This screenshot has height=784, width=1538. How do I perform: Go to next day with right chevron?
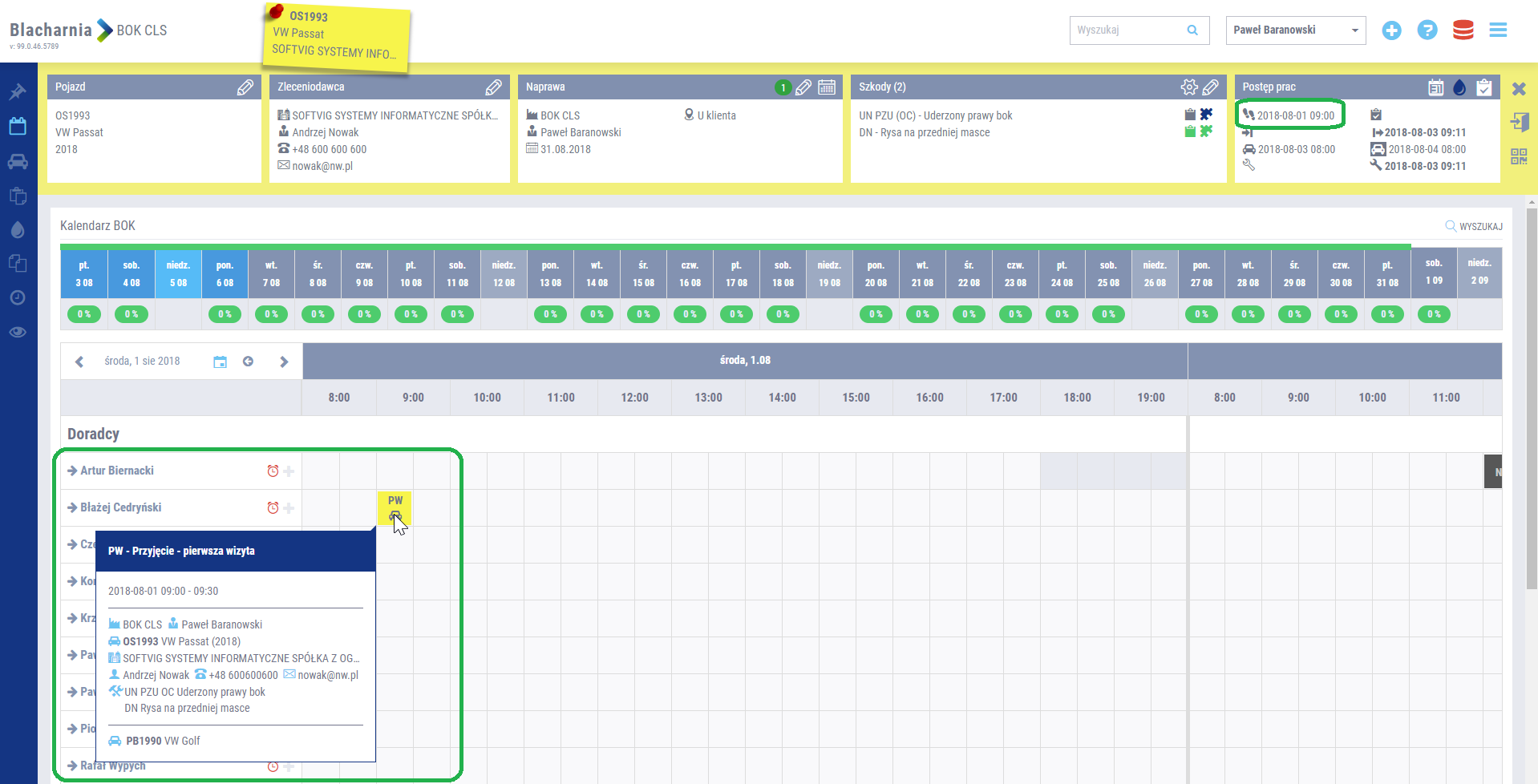pos(284,362)
